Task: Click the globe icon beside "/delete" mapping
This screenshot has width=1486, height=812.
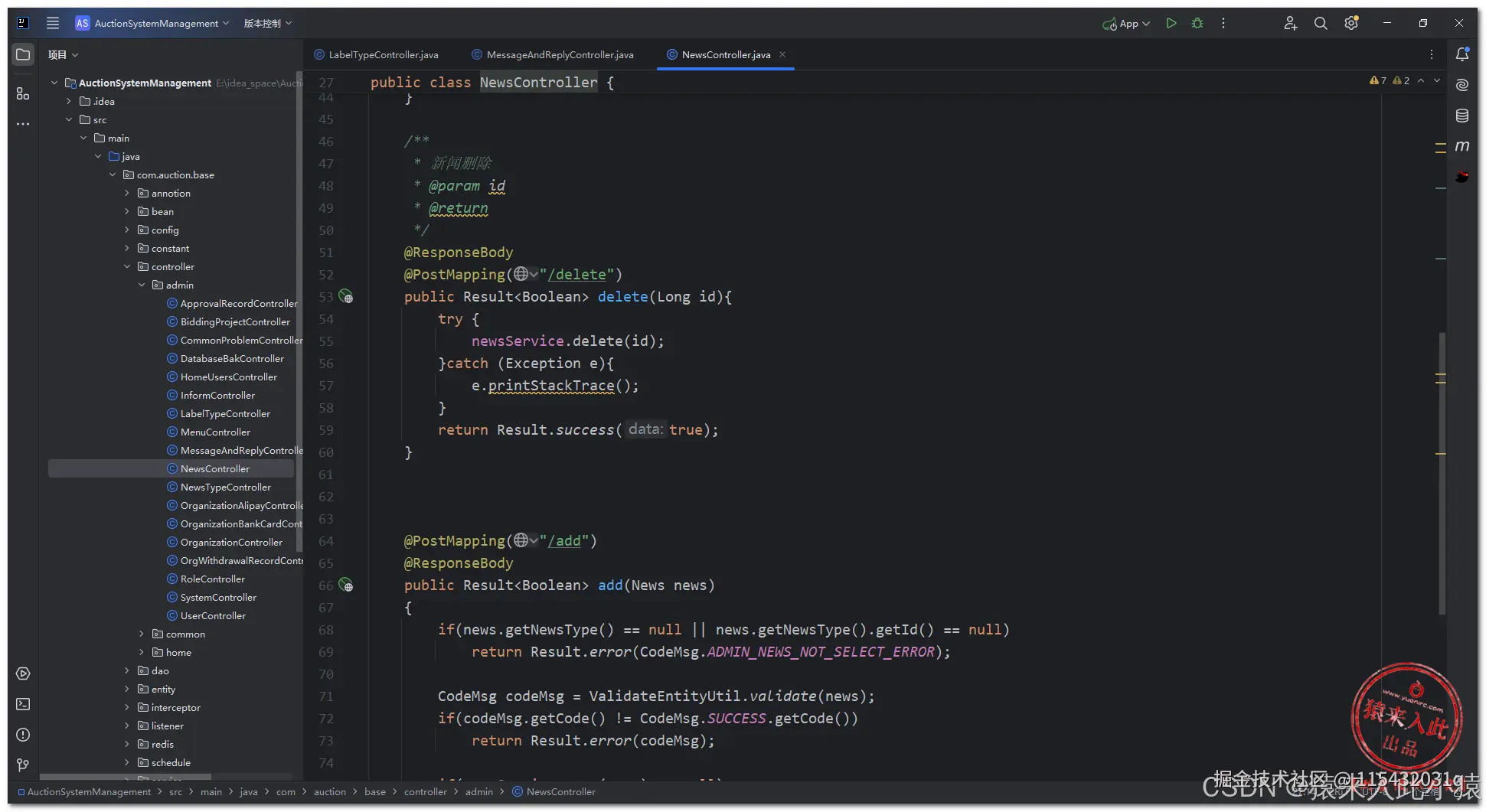Action: pos(521,274)
